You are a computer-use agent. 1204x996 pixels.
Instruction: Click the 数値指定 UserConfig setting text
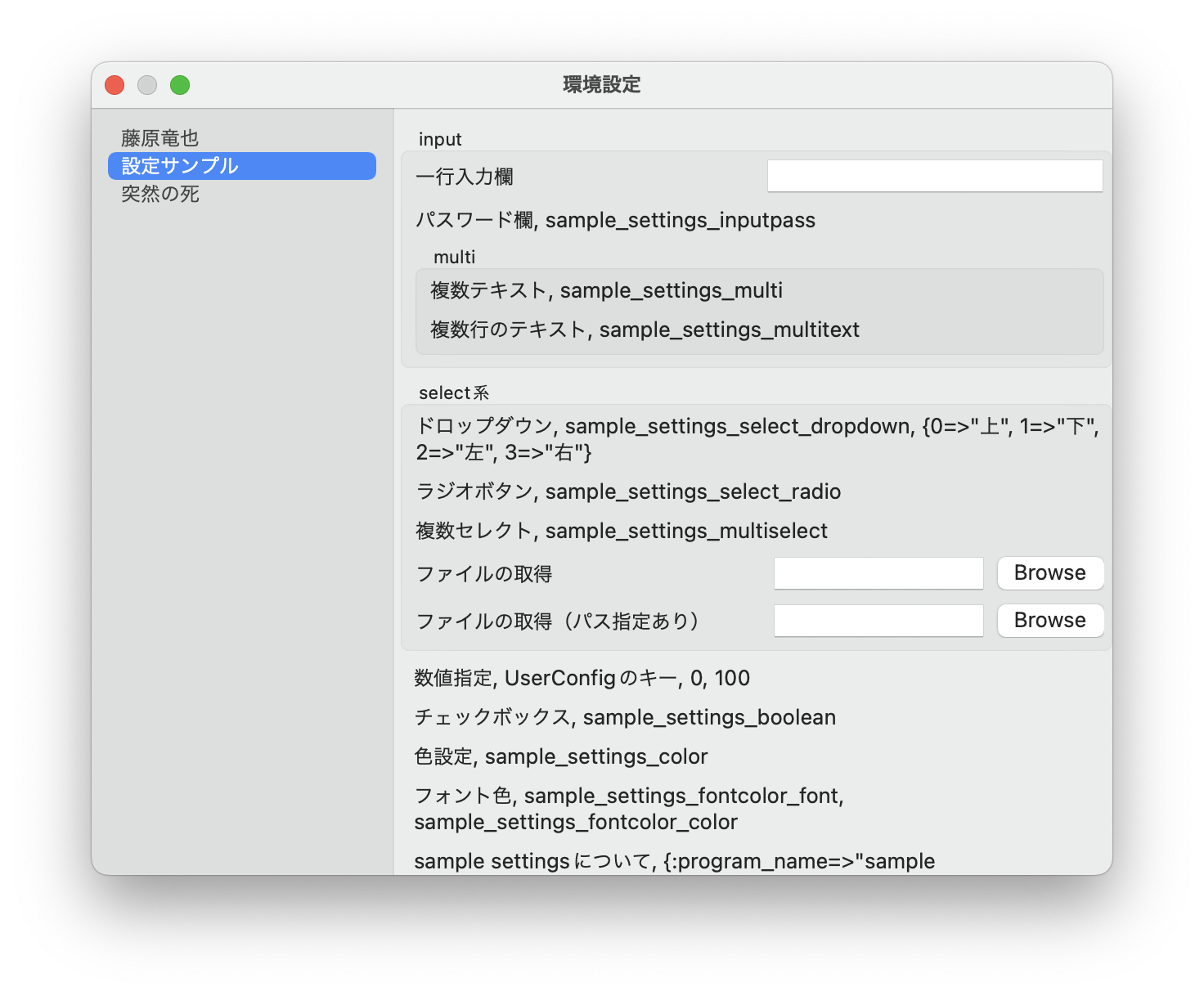582,678
